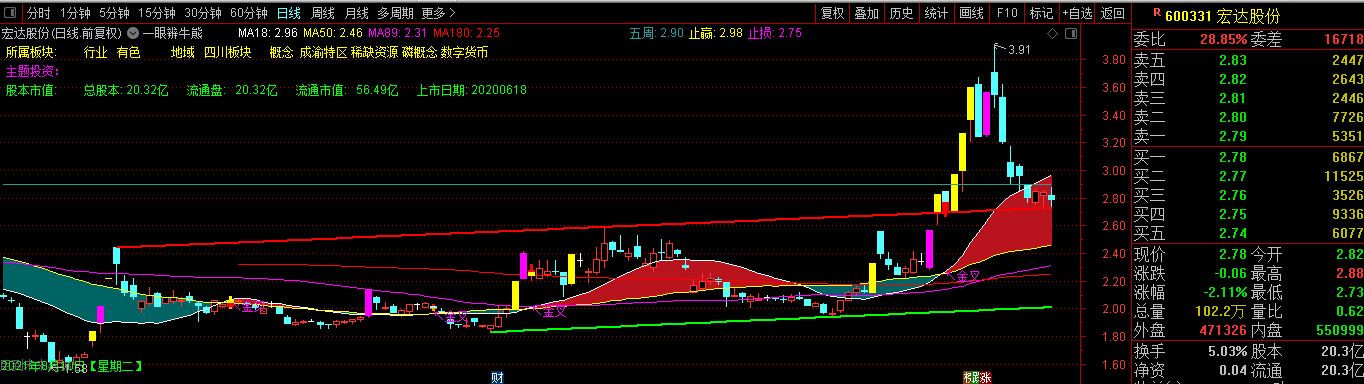Toggle 复权 price adjustment
1364x384 pixels.
pyautogui.click(x=832, y=13)
